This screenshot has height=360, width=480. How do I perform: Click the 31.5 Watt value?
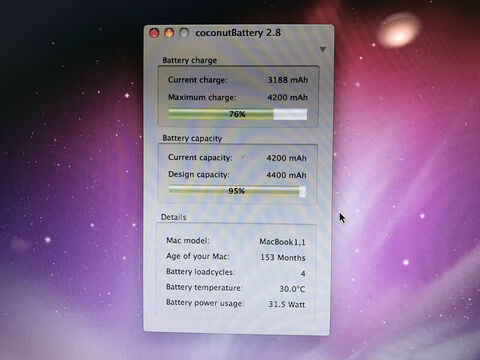pos(287,304)
